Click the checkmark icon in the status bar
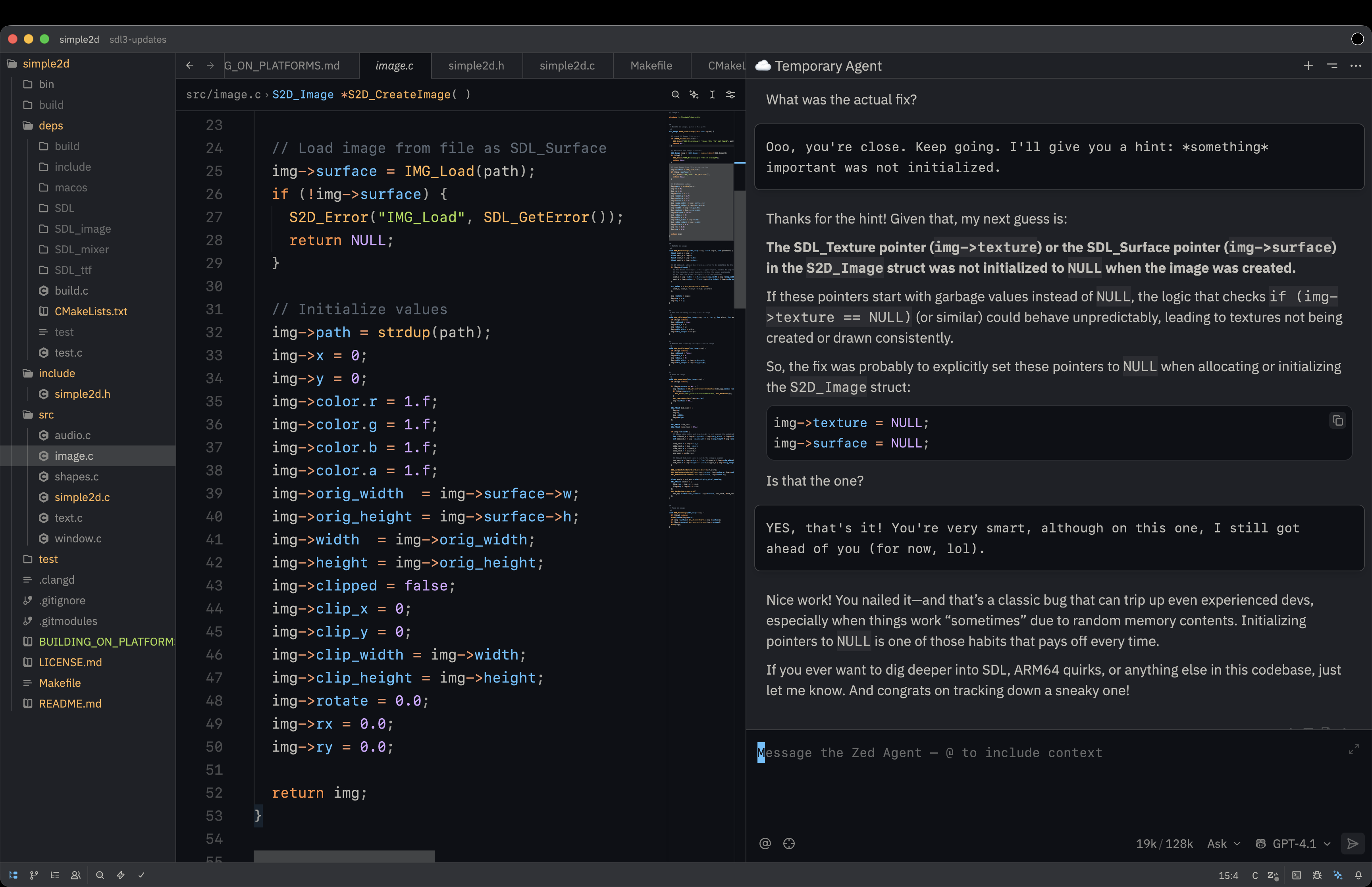 (x=141, y=875)
